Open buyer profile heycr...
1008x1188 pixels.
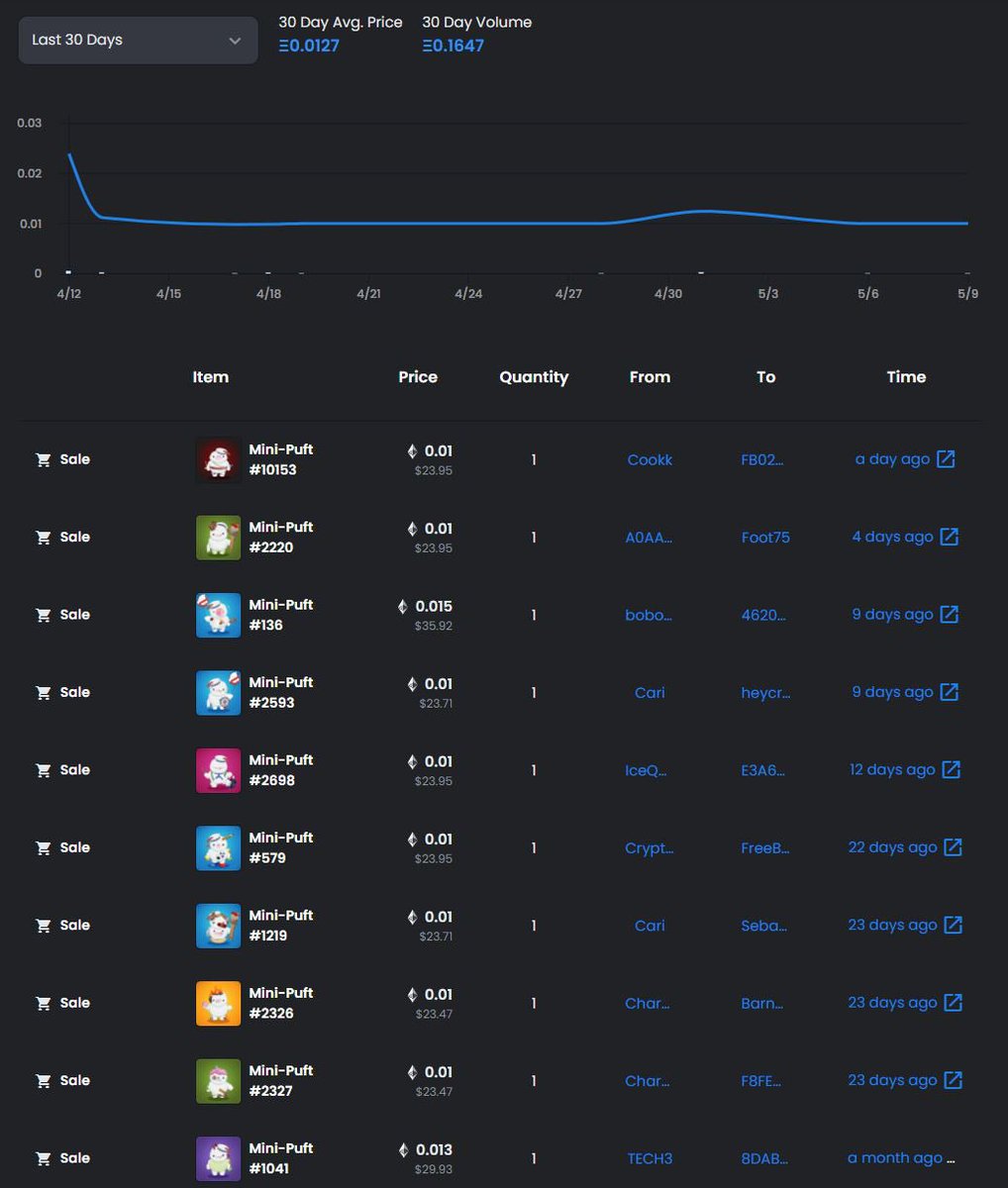[765, 693]
